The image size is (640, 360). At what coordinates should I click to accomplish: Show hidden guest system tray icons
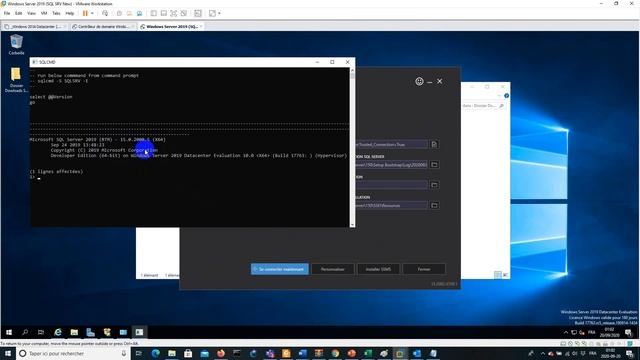(566, 333)
